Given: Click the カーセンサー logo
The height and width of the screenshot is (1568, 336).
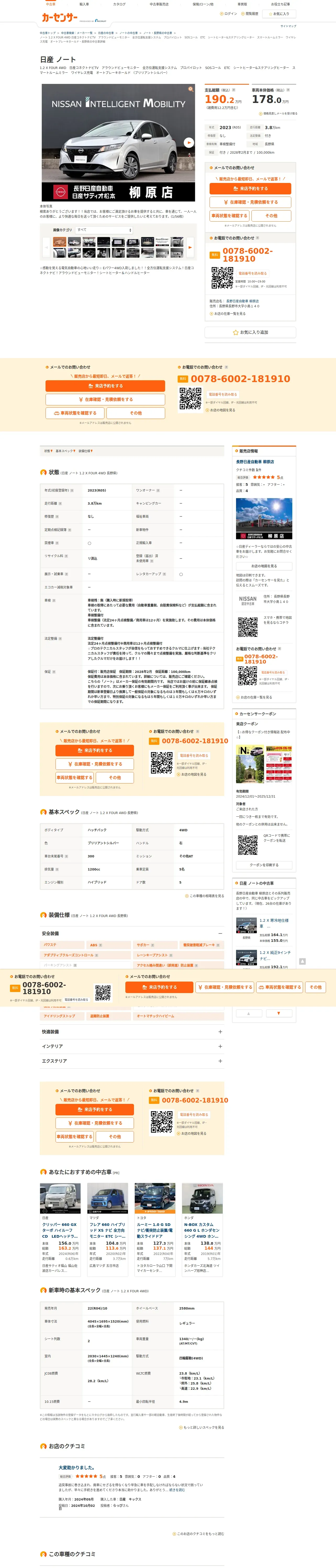Looking at the screenshot, I should click(60, 18).
